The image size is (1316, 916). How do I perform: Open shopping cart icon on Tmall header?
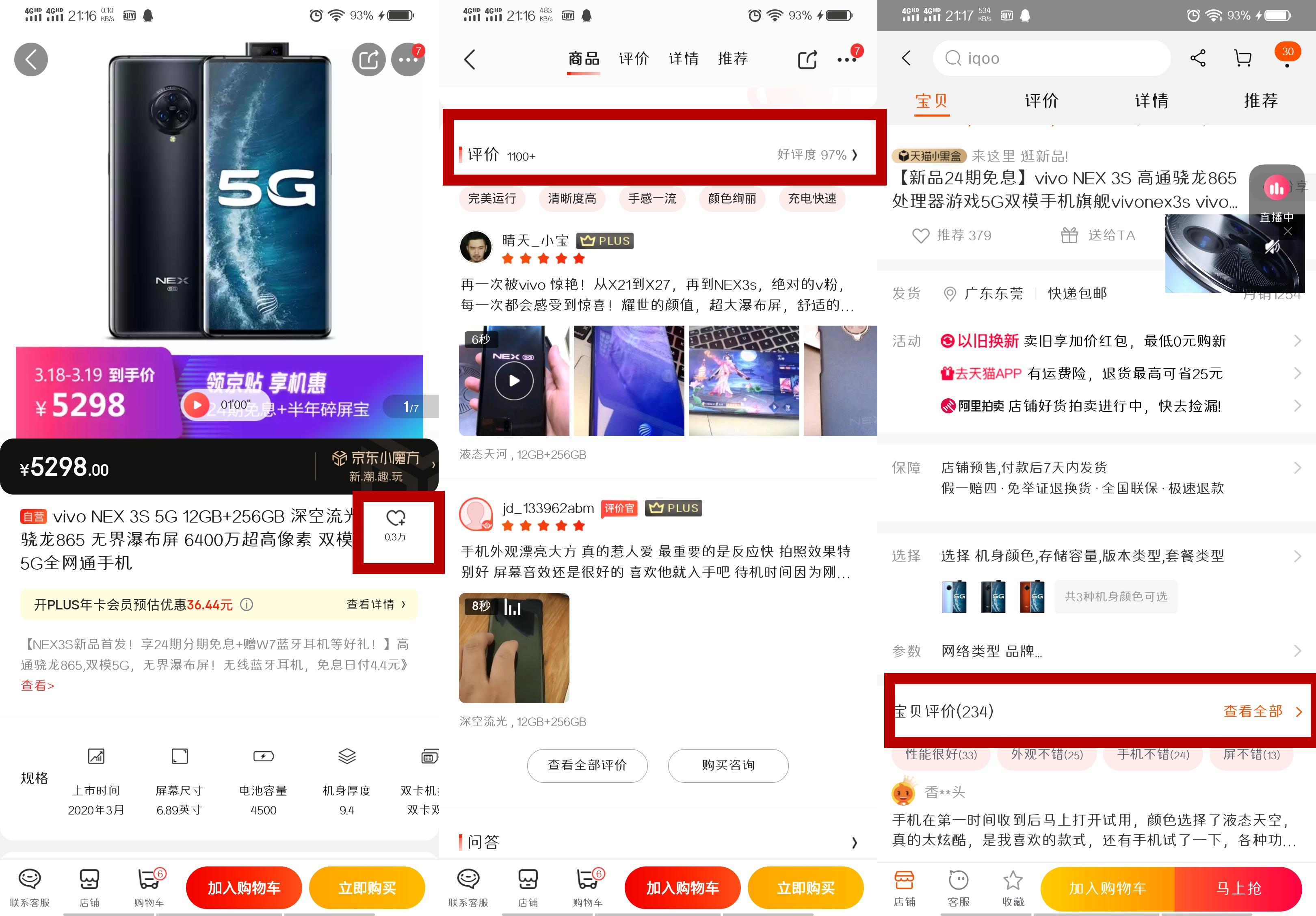[x=1242, y=58]
